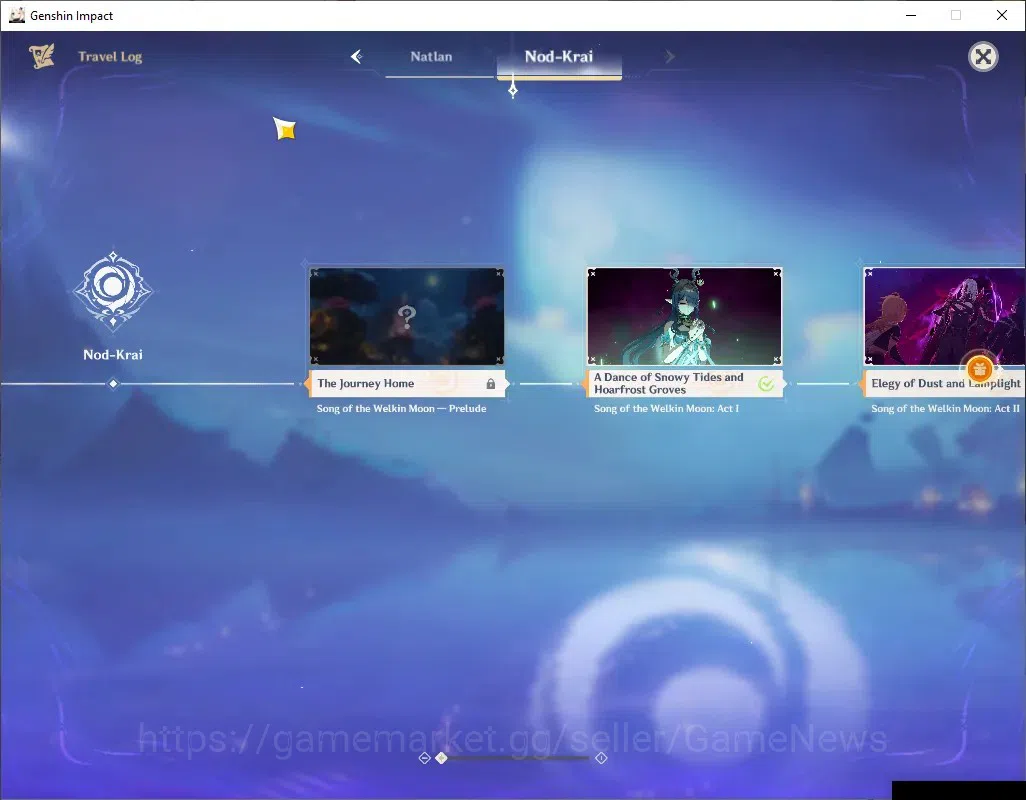Switch to the Natlan tab
The image size is (1026, 800).
[x=431, y=57]
